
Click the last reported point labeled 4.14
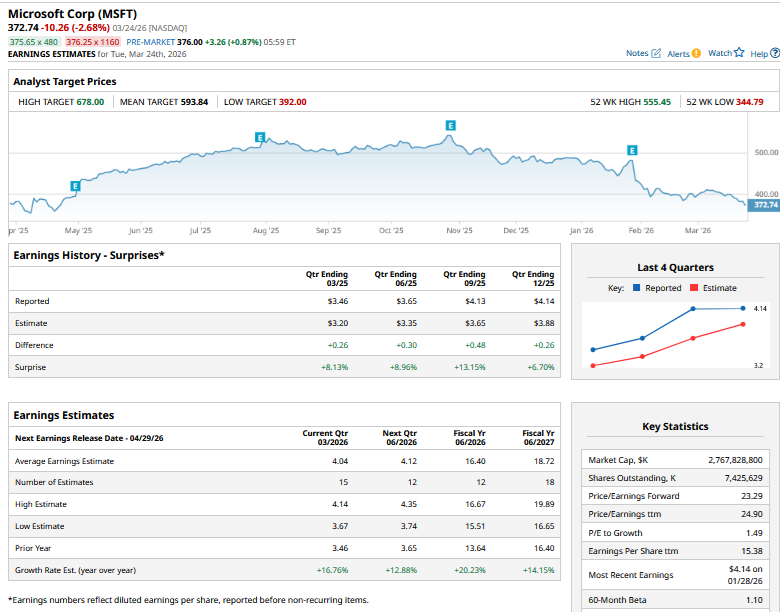pyautogui.click(x=742, y=308)
